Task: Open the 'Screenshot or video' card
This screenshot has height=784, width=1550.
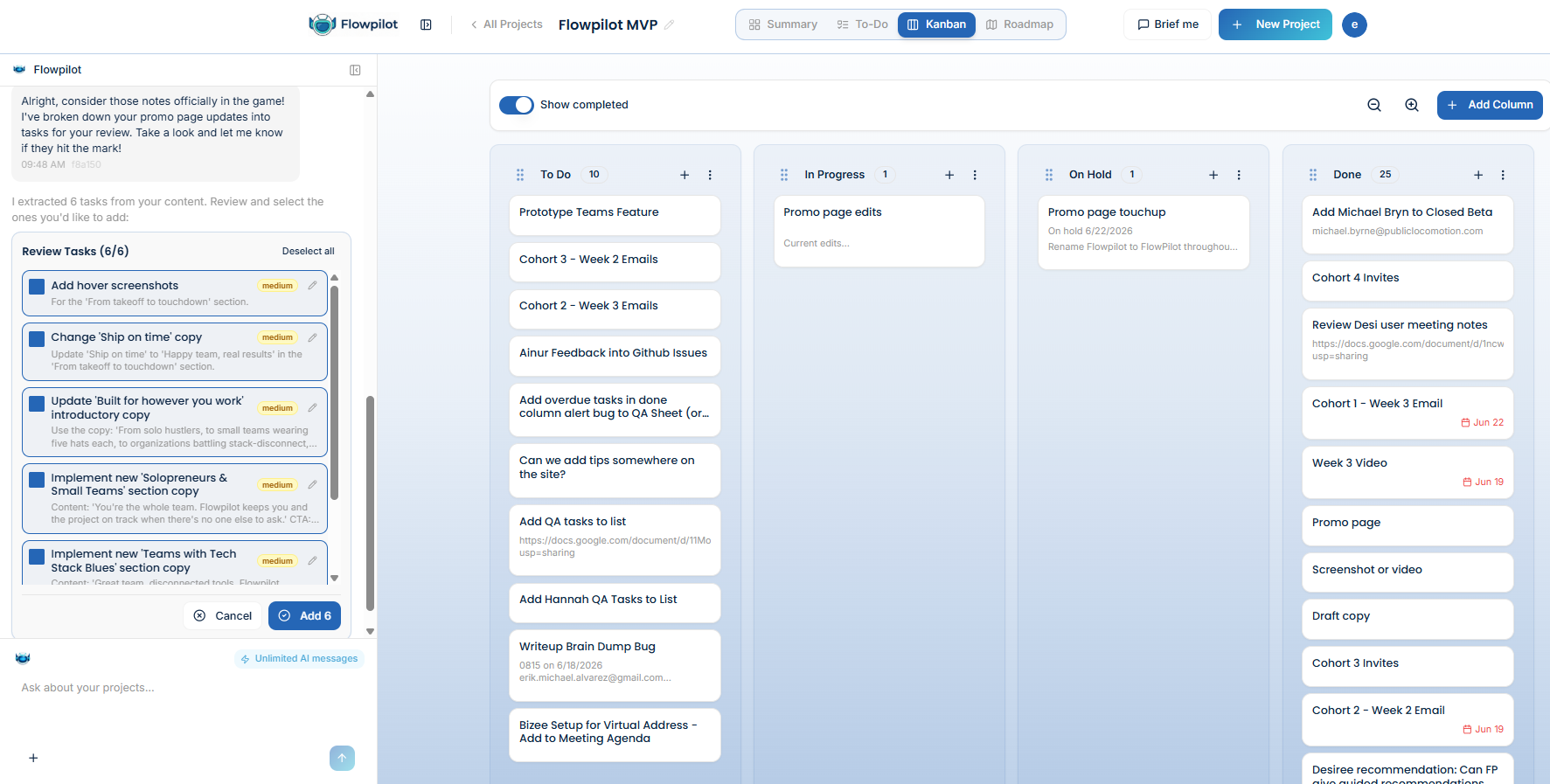Action: (x=1408, y=572)
